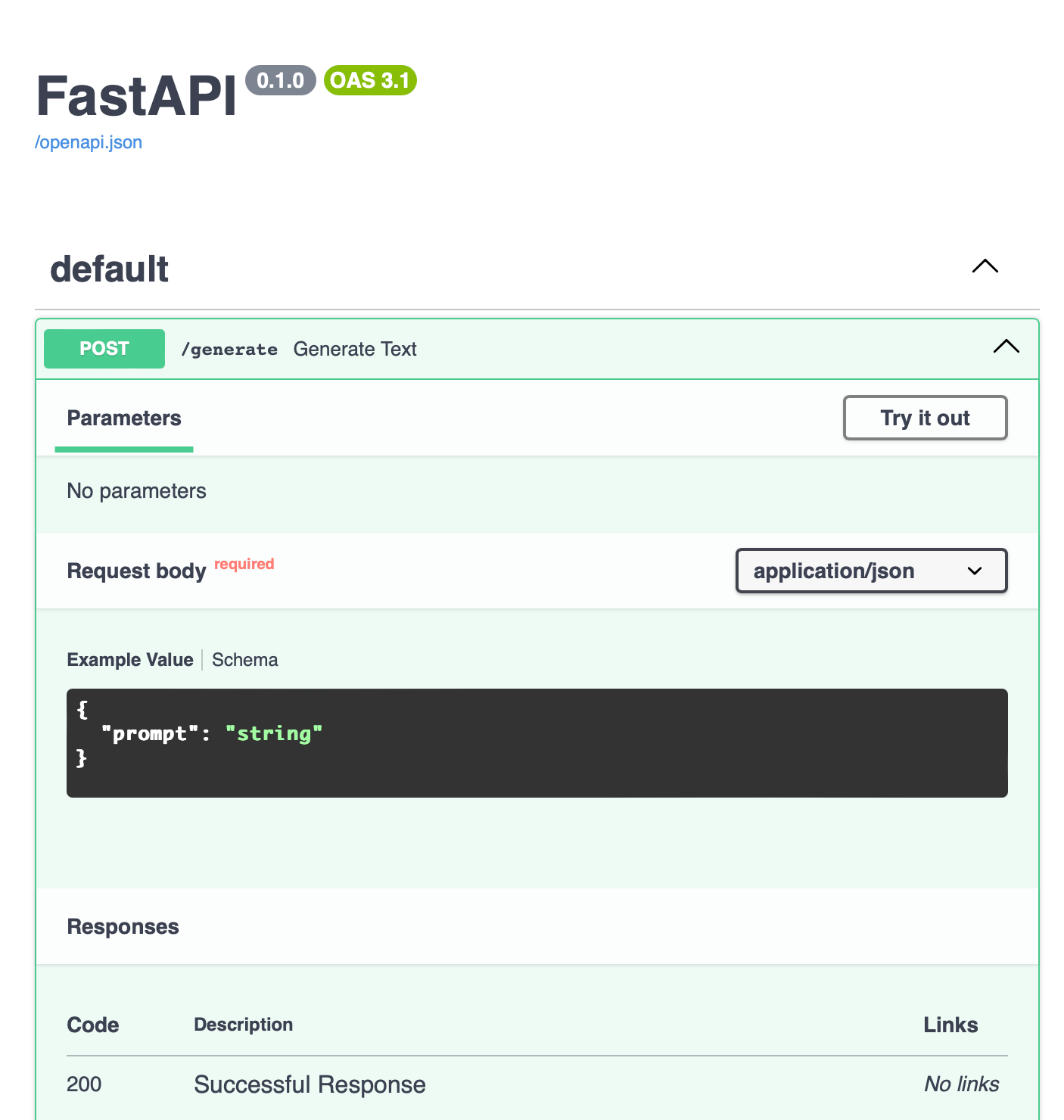
Task: Click the No links text
Action: [x=962, y=1084]
